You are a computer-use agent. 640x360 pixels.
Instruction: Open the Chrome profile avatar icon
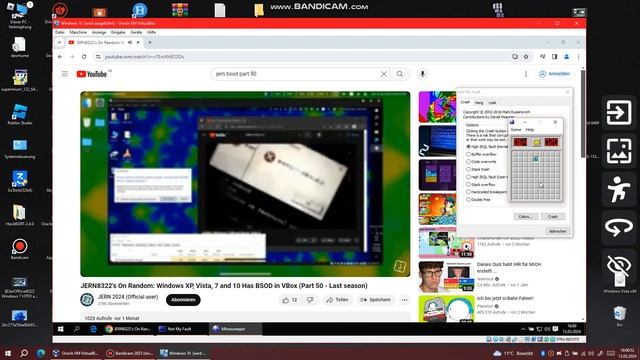tap(567, 57)
